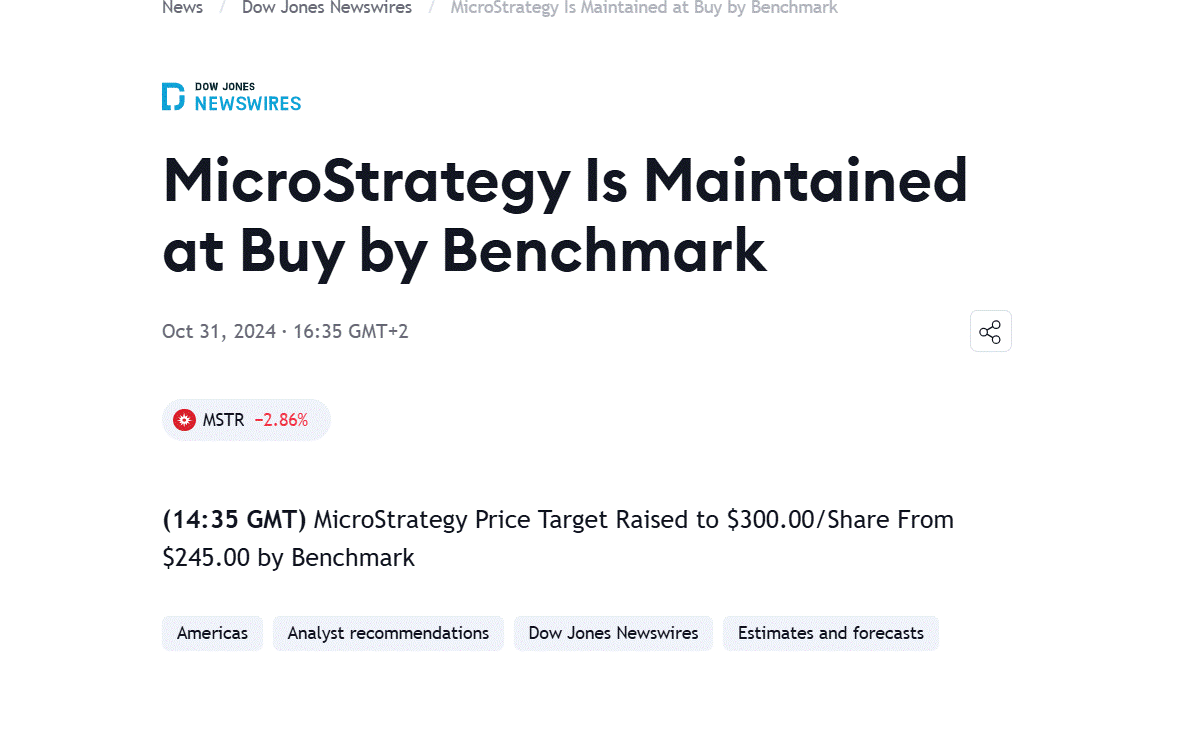
Task: Click the bold (14:35 GMT) timestamp
Action: (234, 520)
